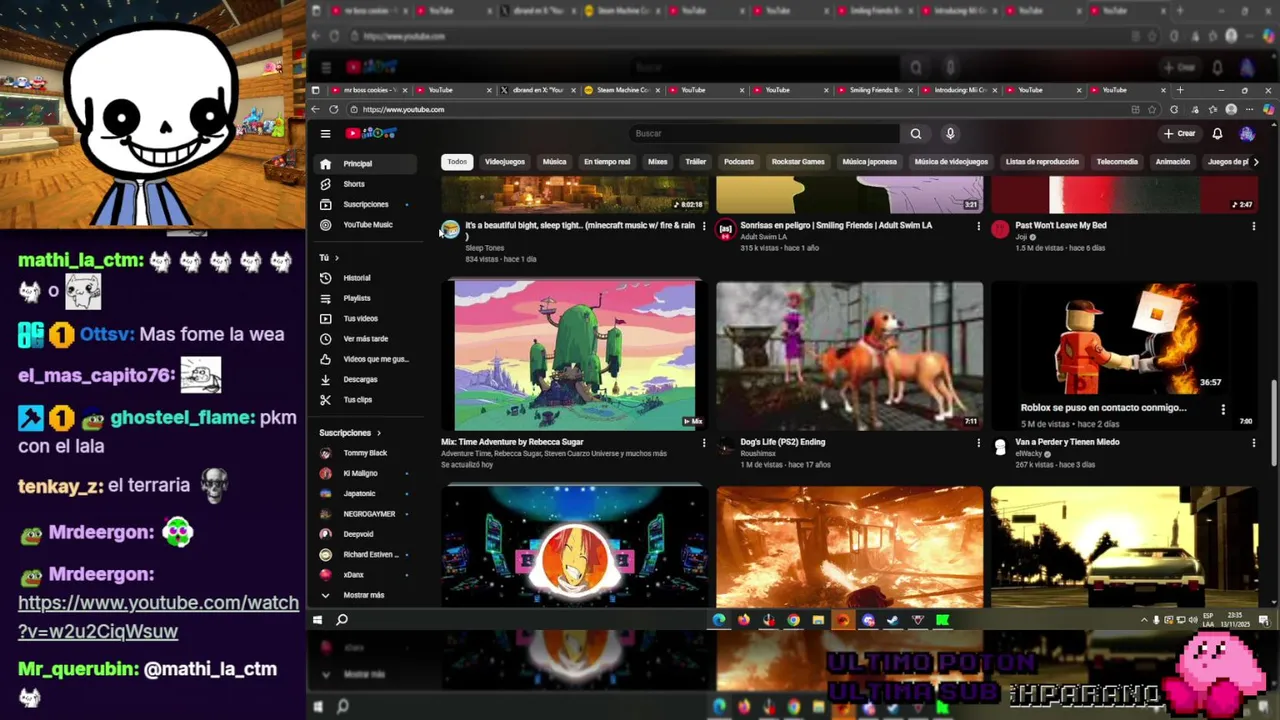Open Chrome from the taskbar
1280x720 pixels.
pos(793,620)
